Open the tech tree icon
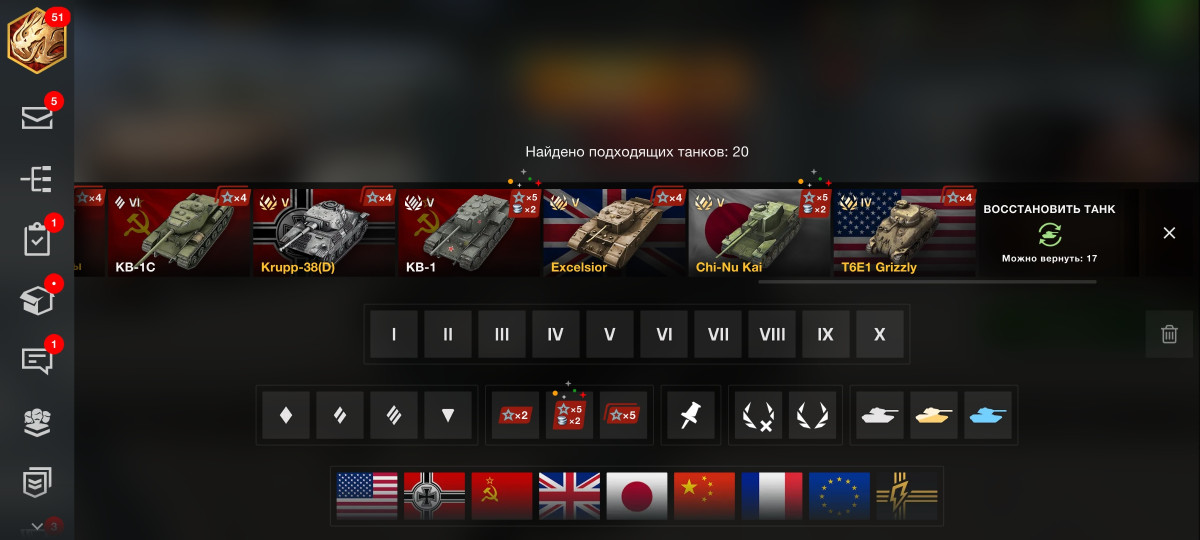Image resolution: width=1200 pixels, height=540 pixels. tap(37, 179)
